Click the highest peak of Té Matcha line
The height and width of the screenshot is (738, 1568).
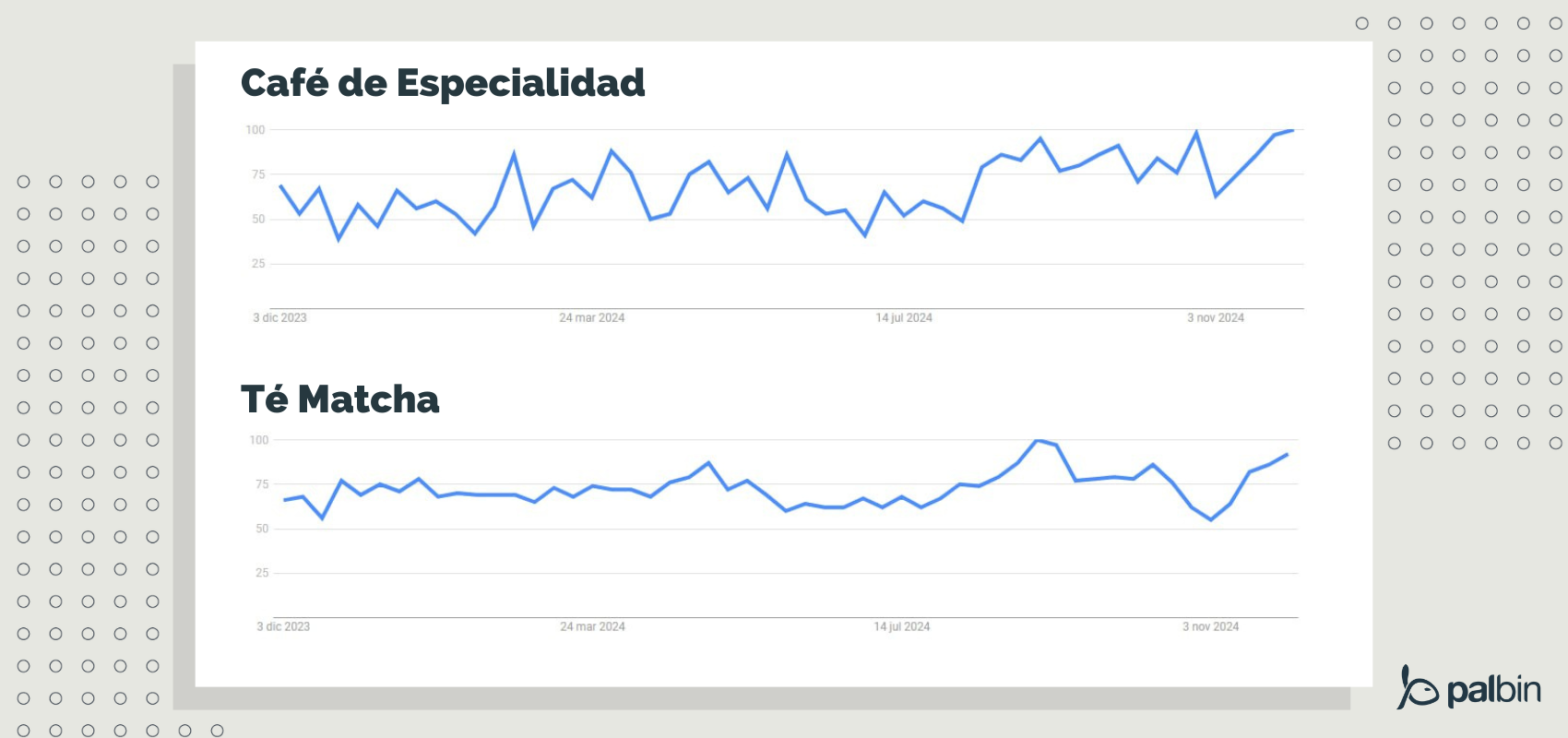click(x=1038, y=441)
